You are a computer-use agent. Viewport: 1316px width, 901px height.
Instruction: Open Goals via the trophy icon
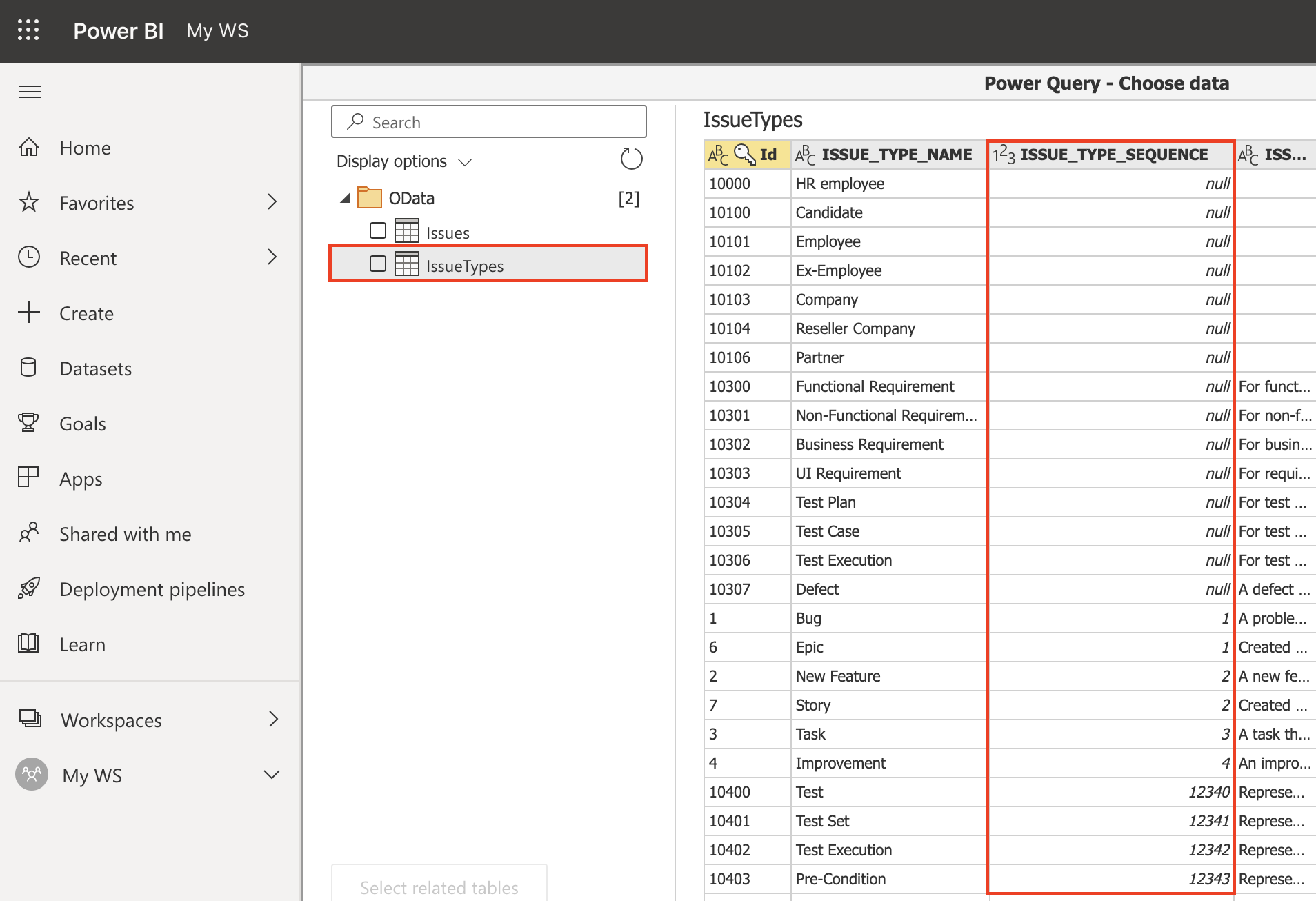[29, 423]
